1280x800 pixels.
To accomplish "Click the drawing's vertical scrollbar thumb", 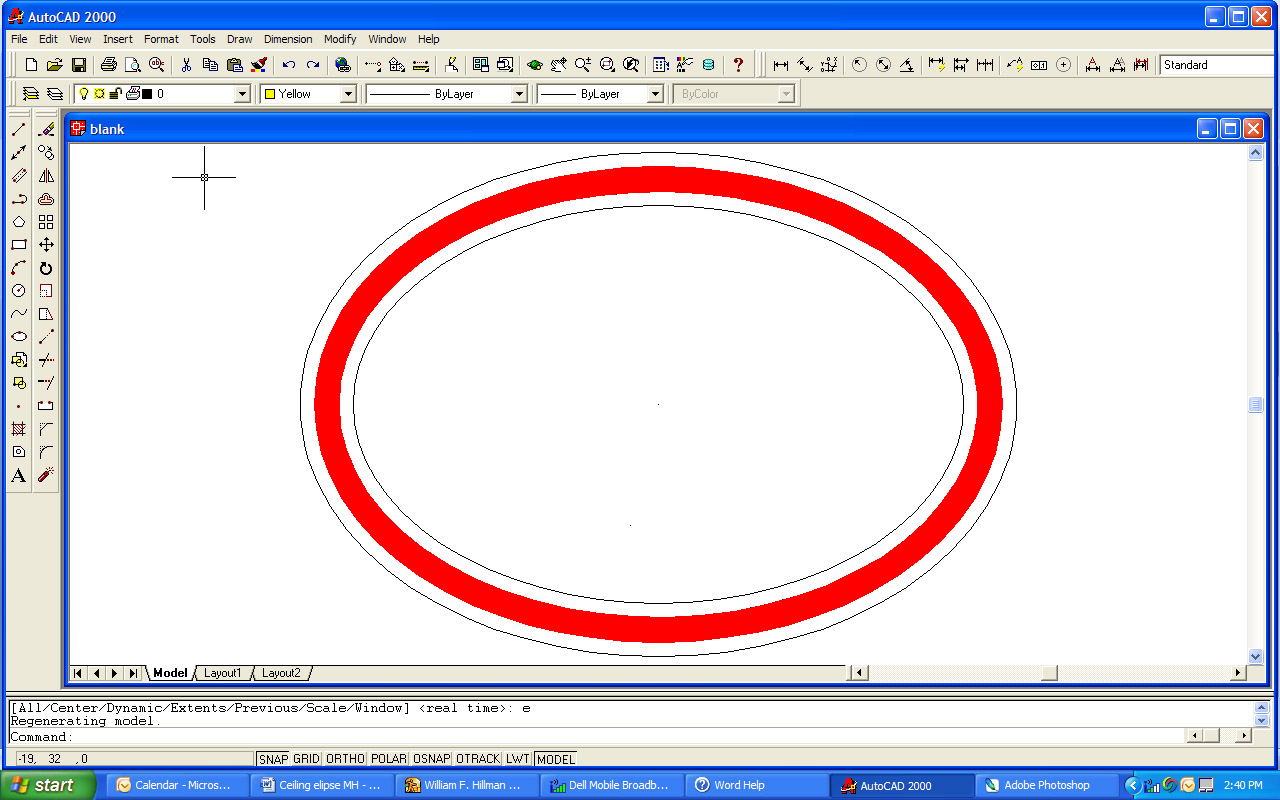I will tap(1256, 405).
